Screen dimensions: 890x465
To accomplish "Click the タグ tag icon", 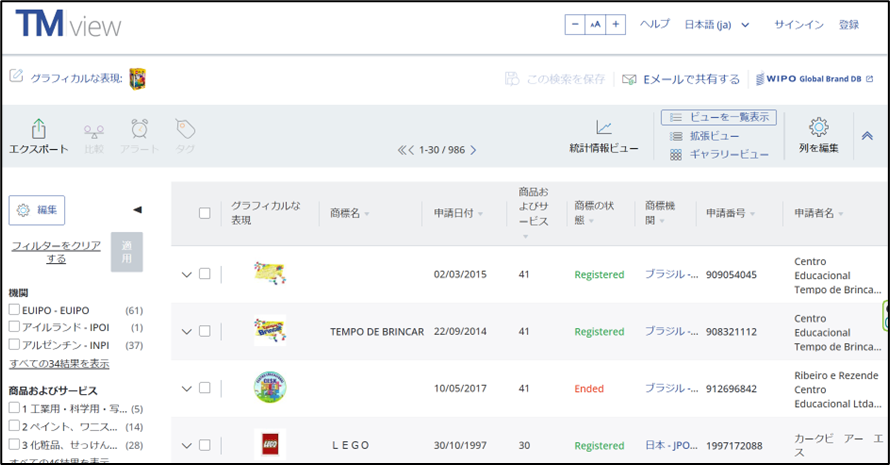I will [x=186, y=129].
